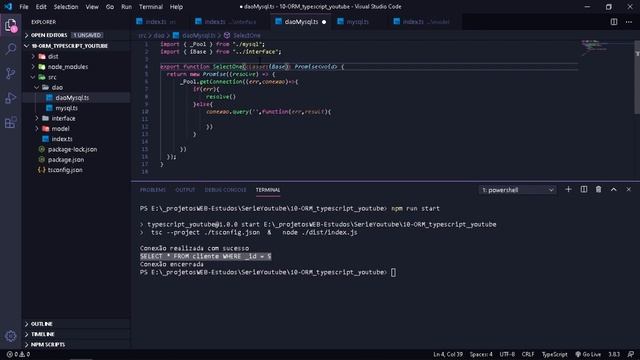Screen dimensions: 640x360
Task: Expand the model folder
Action: pos(76,129)
